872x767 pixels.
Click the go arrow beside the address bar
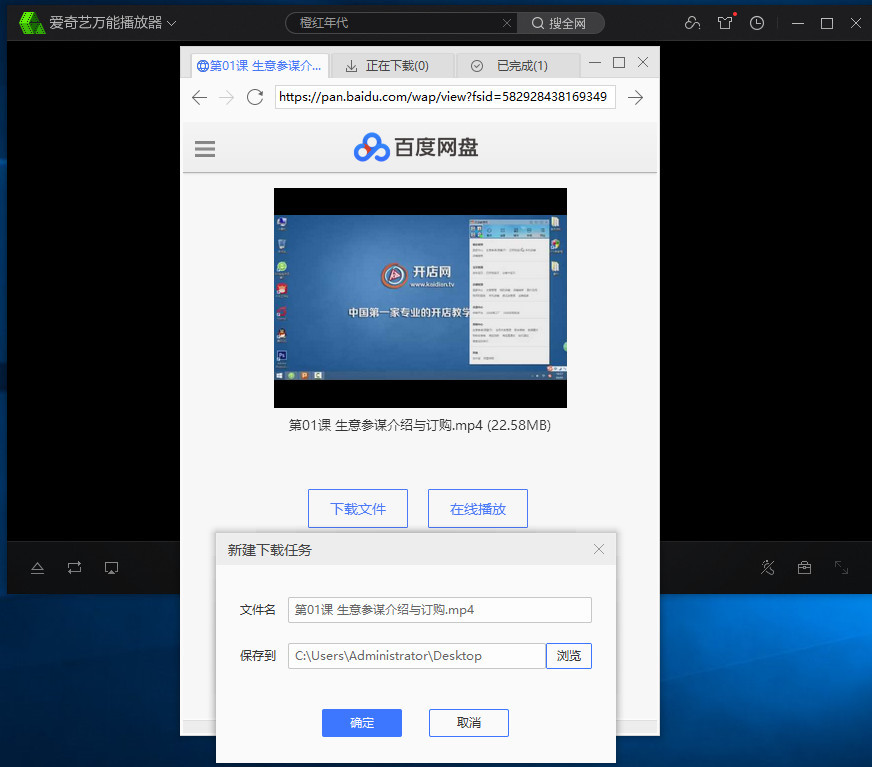click(635, 97)
